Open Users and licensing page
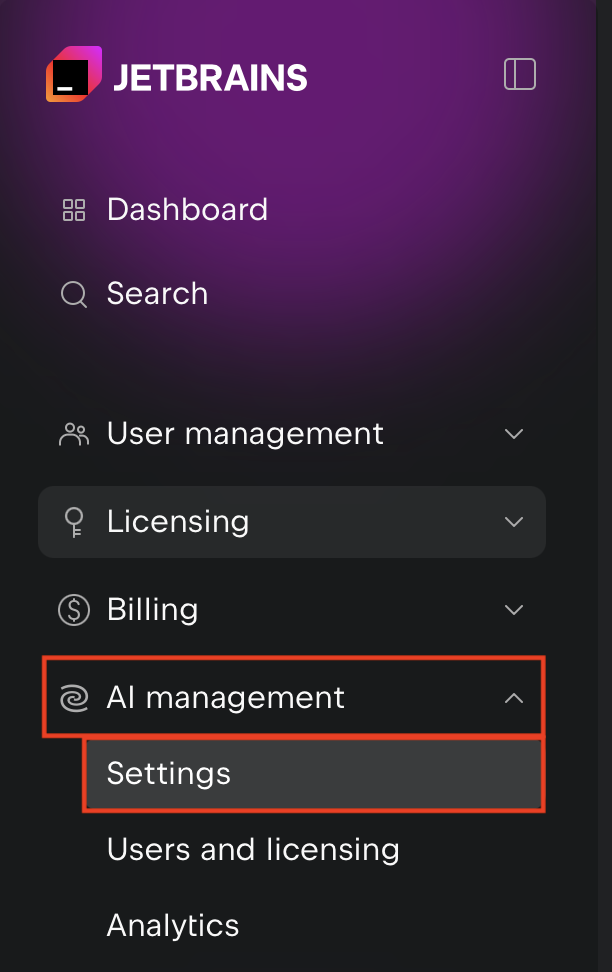Screen dimensions: 612x972 (253, 849)
